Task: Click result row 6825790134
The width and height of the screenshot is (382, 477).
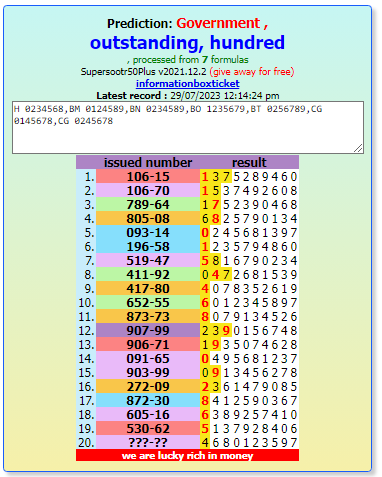Action: pyautogui.click(x=249, y=218)
